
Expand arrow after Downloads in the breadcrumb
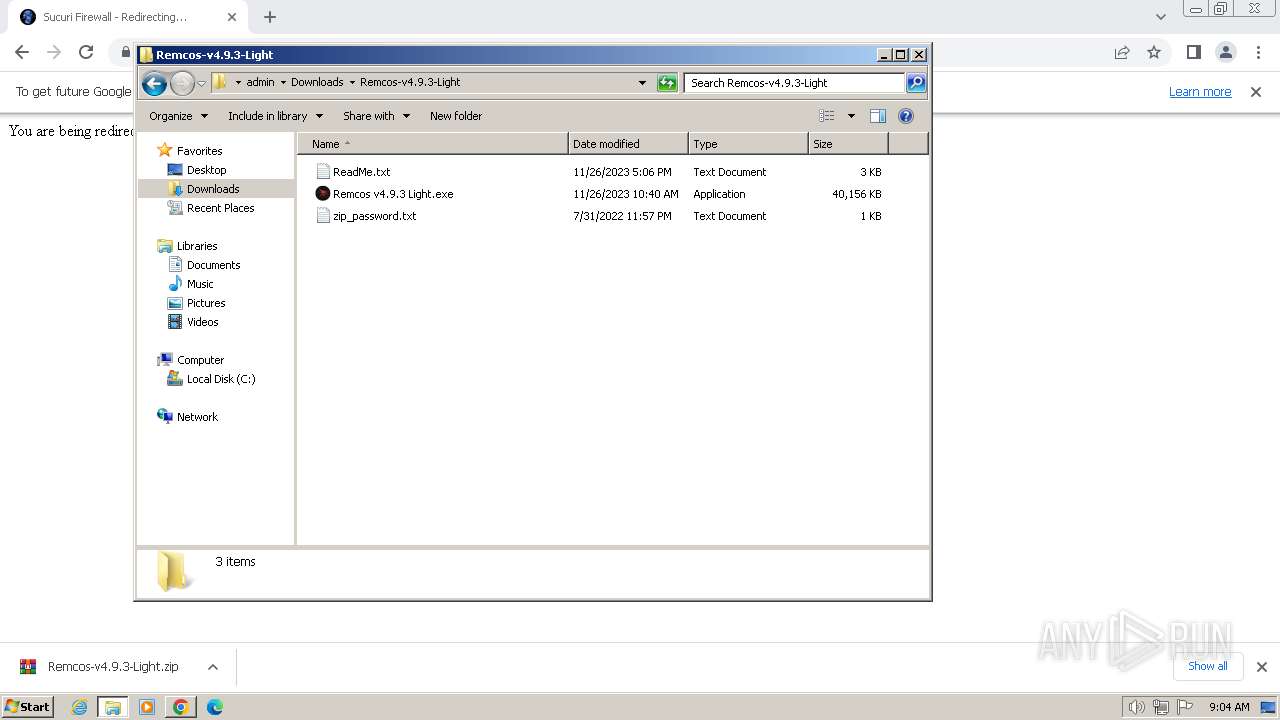(351, 83)
